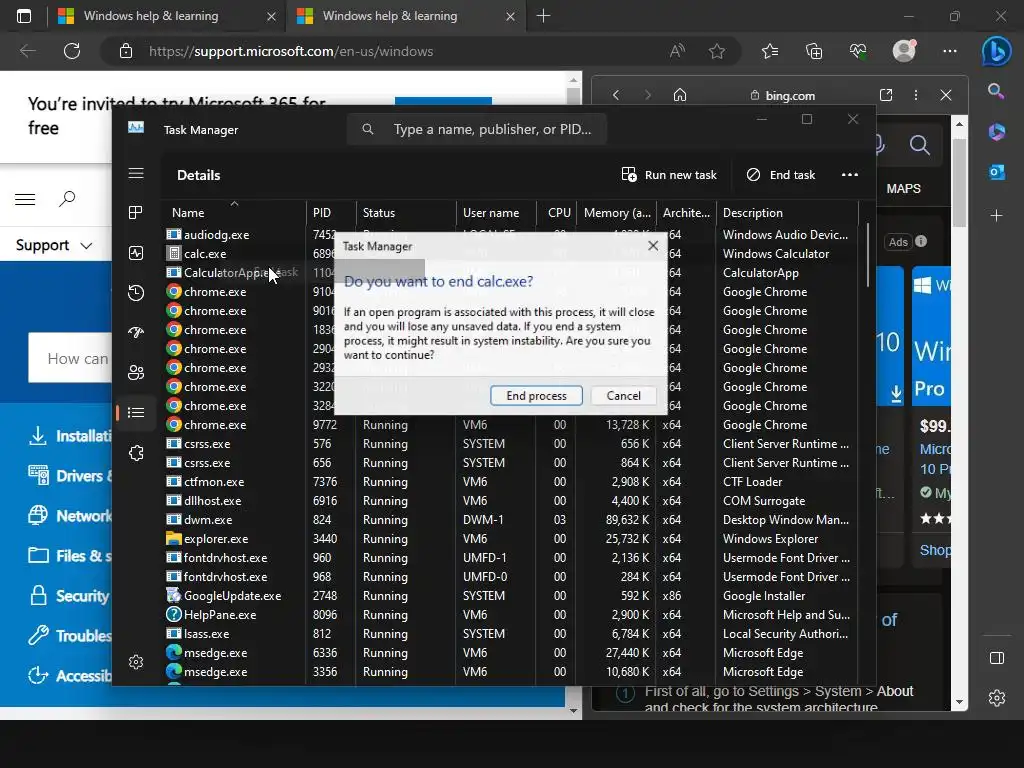Click the Bing pane search magnifier

click(920, 145)
